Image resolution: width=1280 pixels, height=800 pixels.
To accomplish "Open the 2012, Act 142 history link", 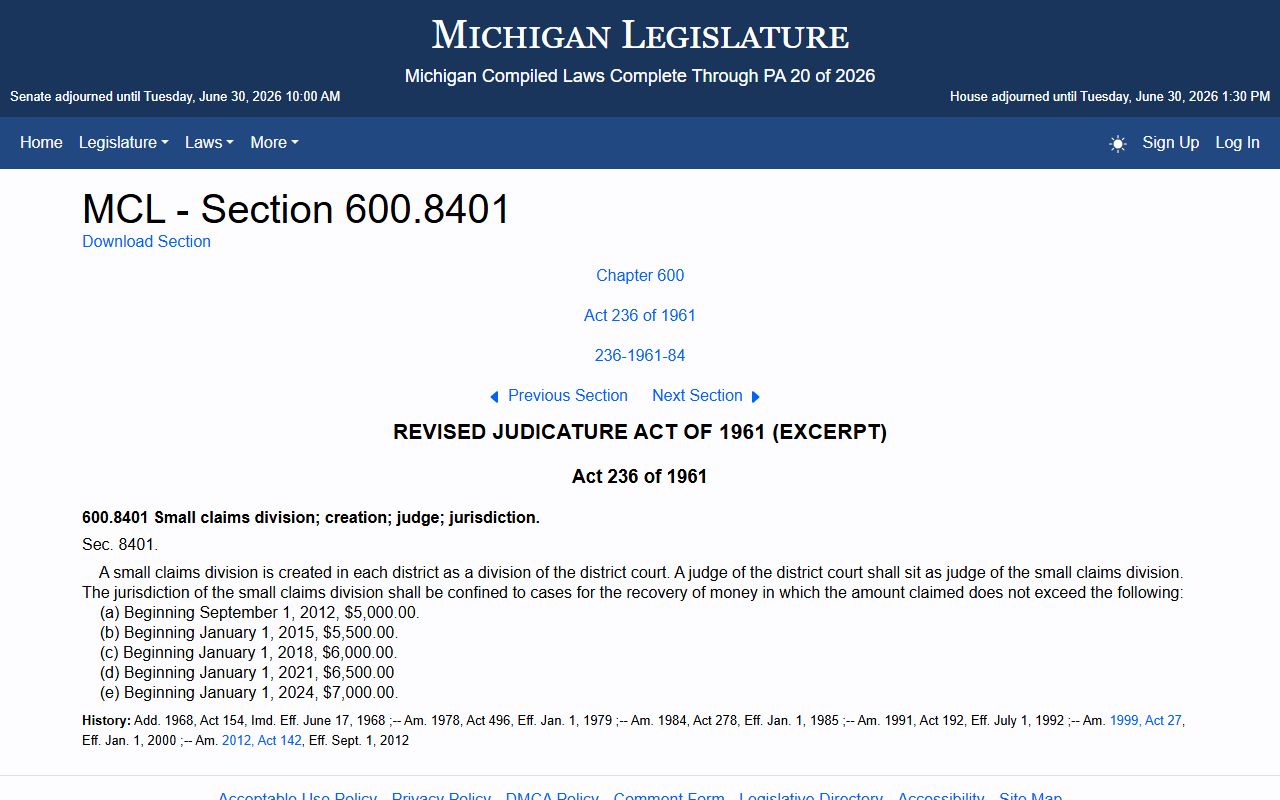I will pyautogui.click(x=262, y=741).
